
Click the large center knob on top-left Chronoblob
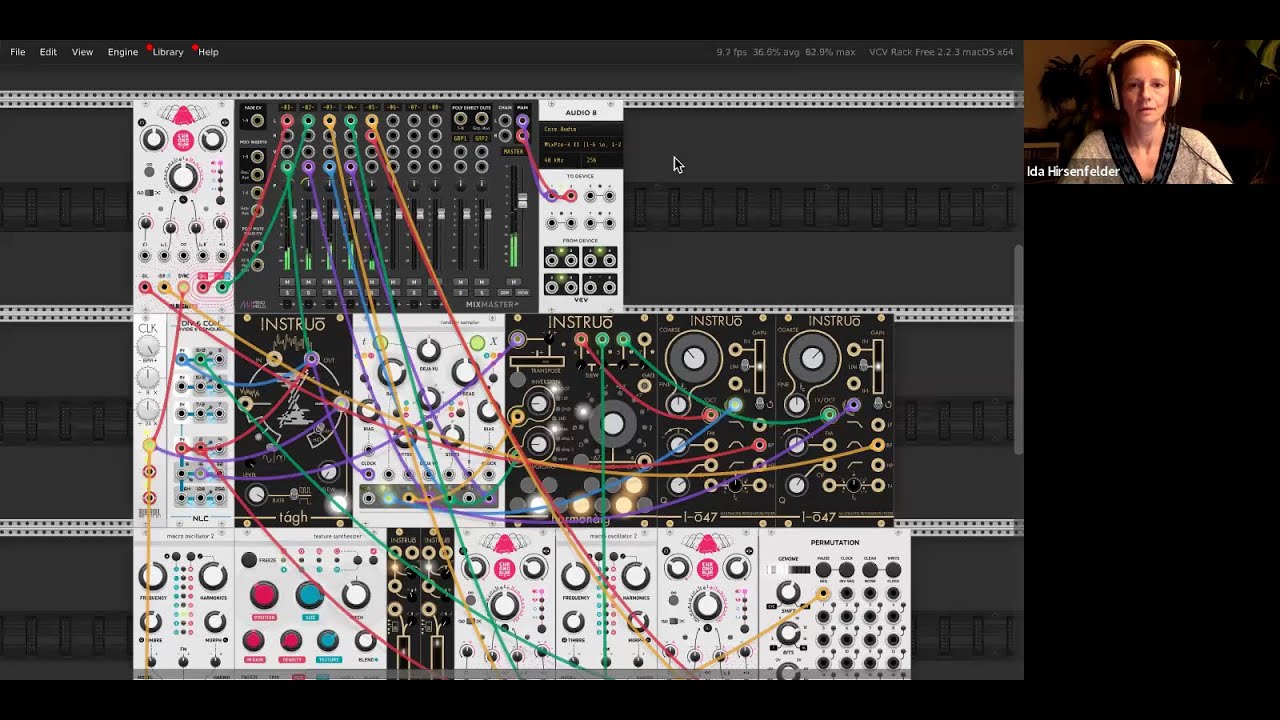coord(183,178)
